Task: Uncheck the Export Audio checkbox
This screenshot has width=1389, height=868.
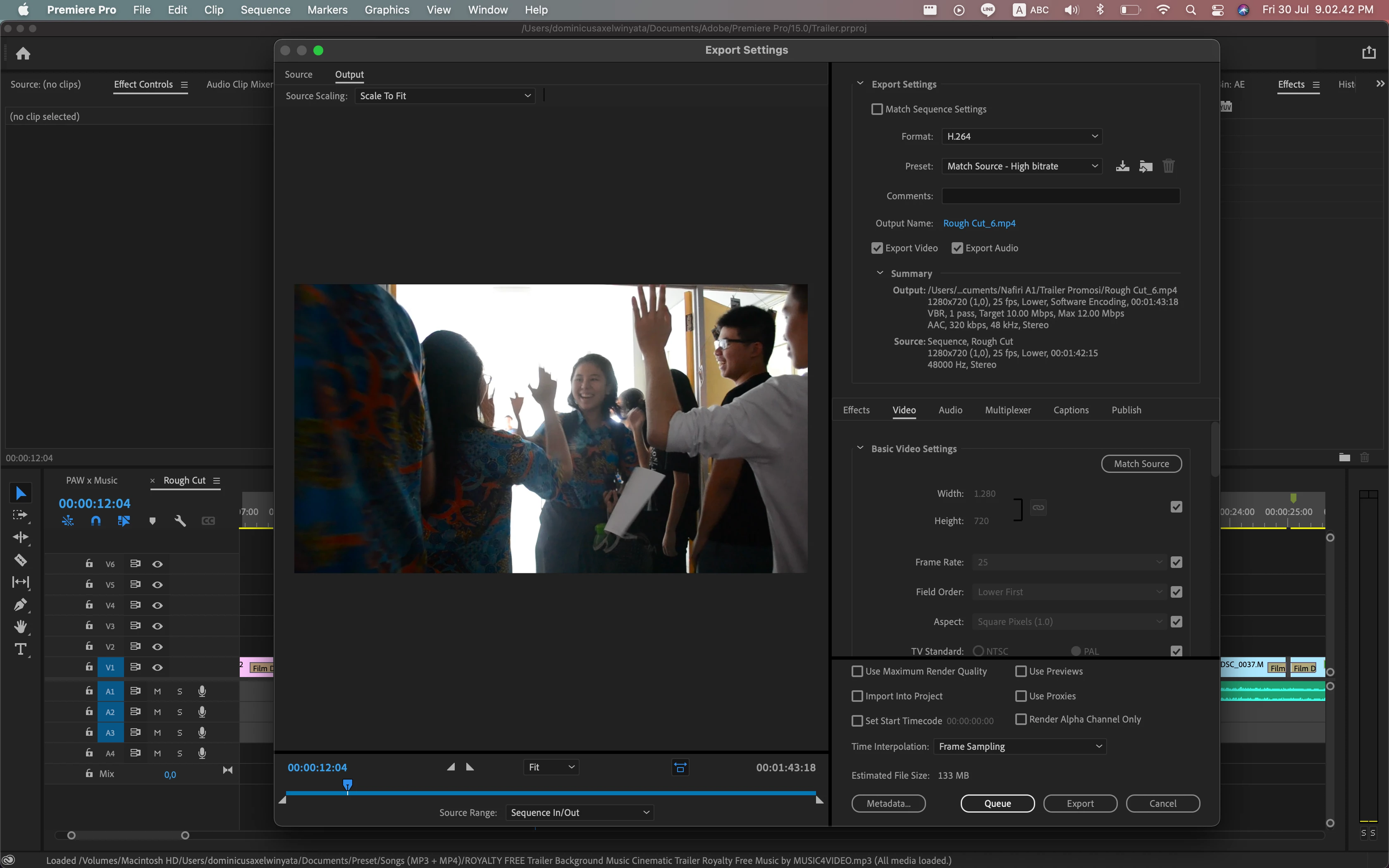Action: point(957,248)
